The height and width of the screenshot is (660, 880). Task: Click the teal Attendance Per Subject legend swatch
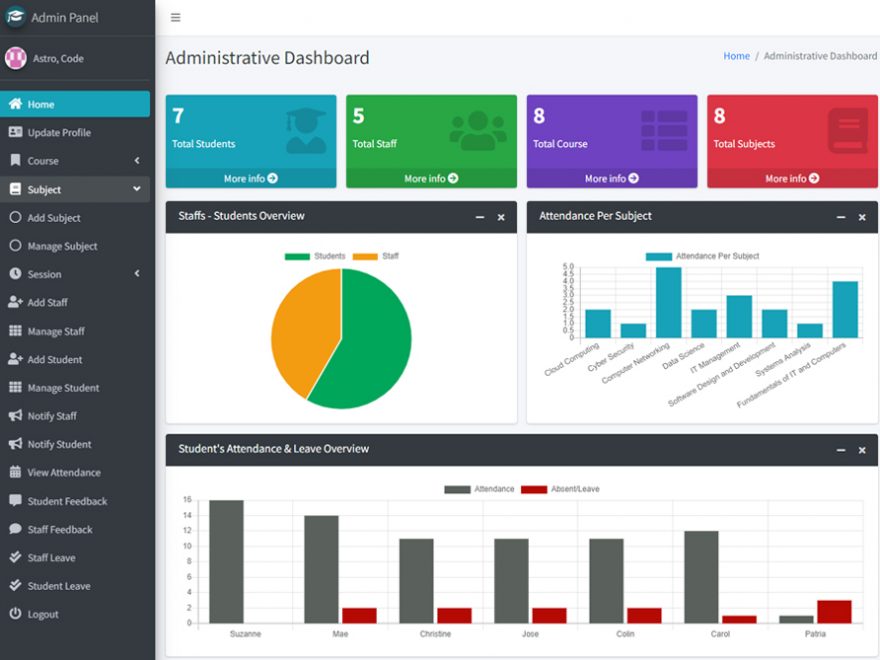[658, 257]
